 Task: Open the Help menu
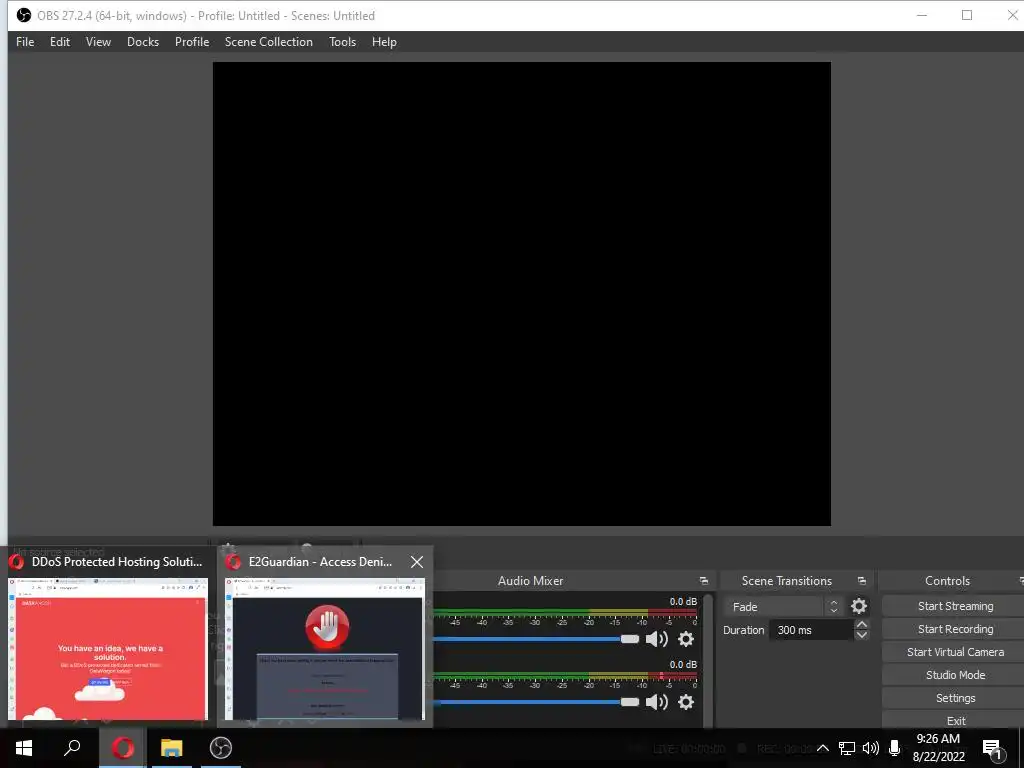pyautogui.click(x=384, y=42)
